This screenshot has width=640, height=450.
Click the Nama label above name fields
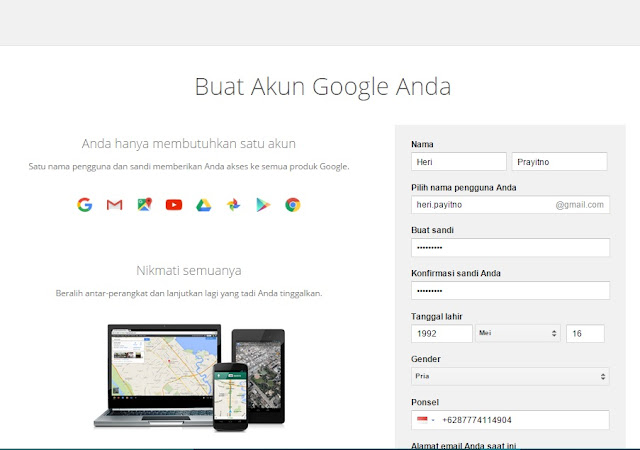click(x=422, y=144)
